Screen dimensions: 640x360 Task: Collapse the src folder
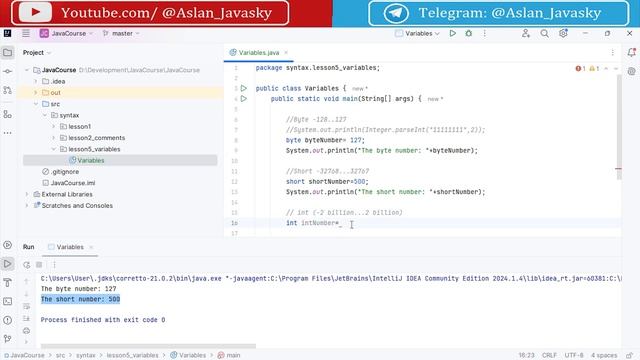tap(36, 104)
